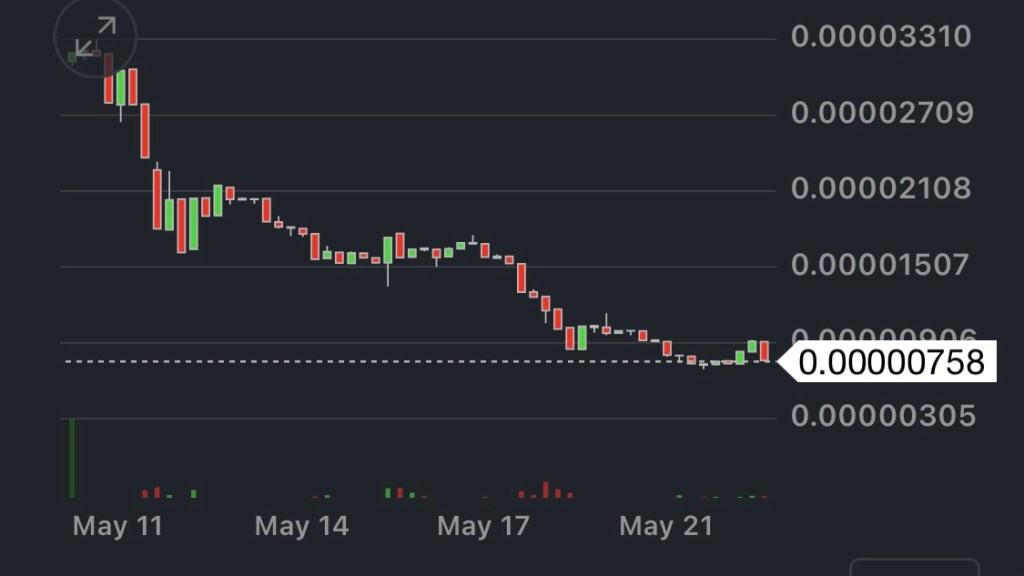
Task: Click the 0.00001507 price axis label
Action: (x=880, y=265)
